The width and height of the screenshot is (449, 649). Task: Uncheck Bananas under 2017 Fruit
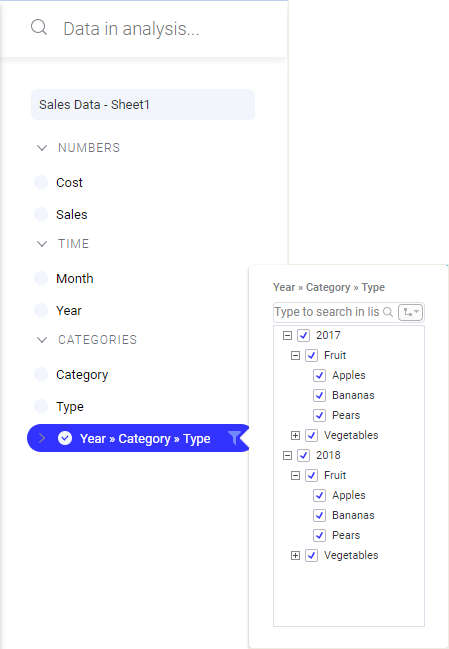[319, 395]
